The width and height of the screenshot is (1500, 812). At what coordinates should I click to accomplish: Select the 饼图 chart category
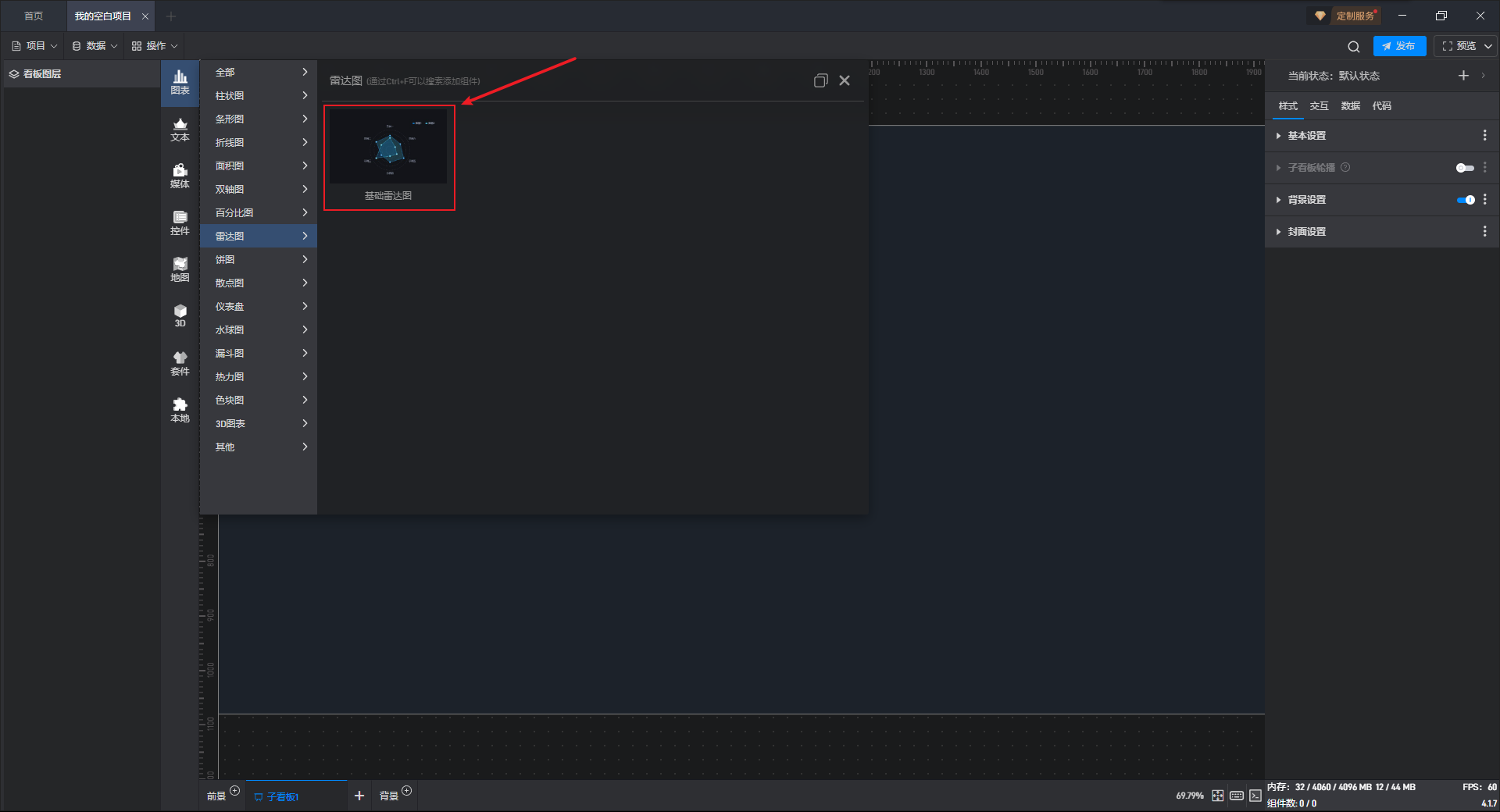tap(259, 259)
